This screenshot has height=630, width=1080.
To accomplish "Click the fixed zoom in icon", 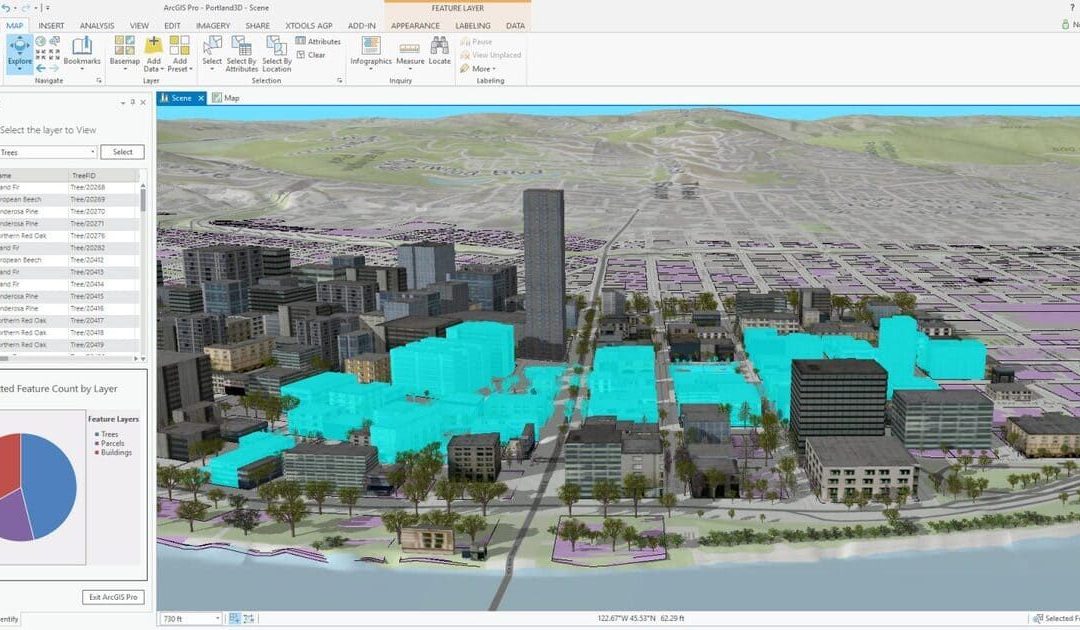I will tap(41, 54).
